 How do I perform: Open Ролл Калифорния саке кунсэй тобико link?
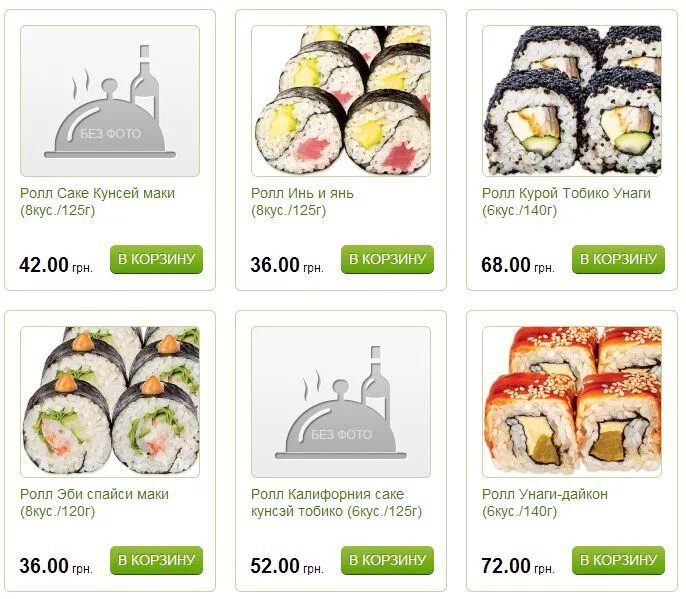click(x=336, y=503)
